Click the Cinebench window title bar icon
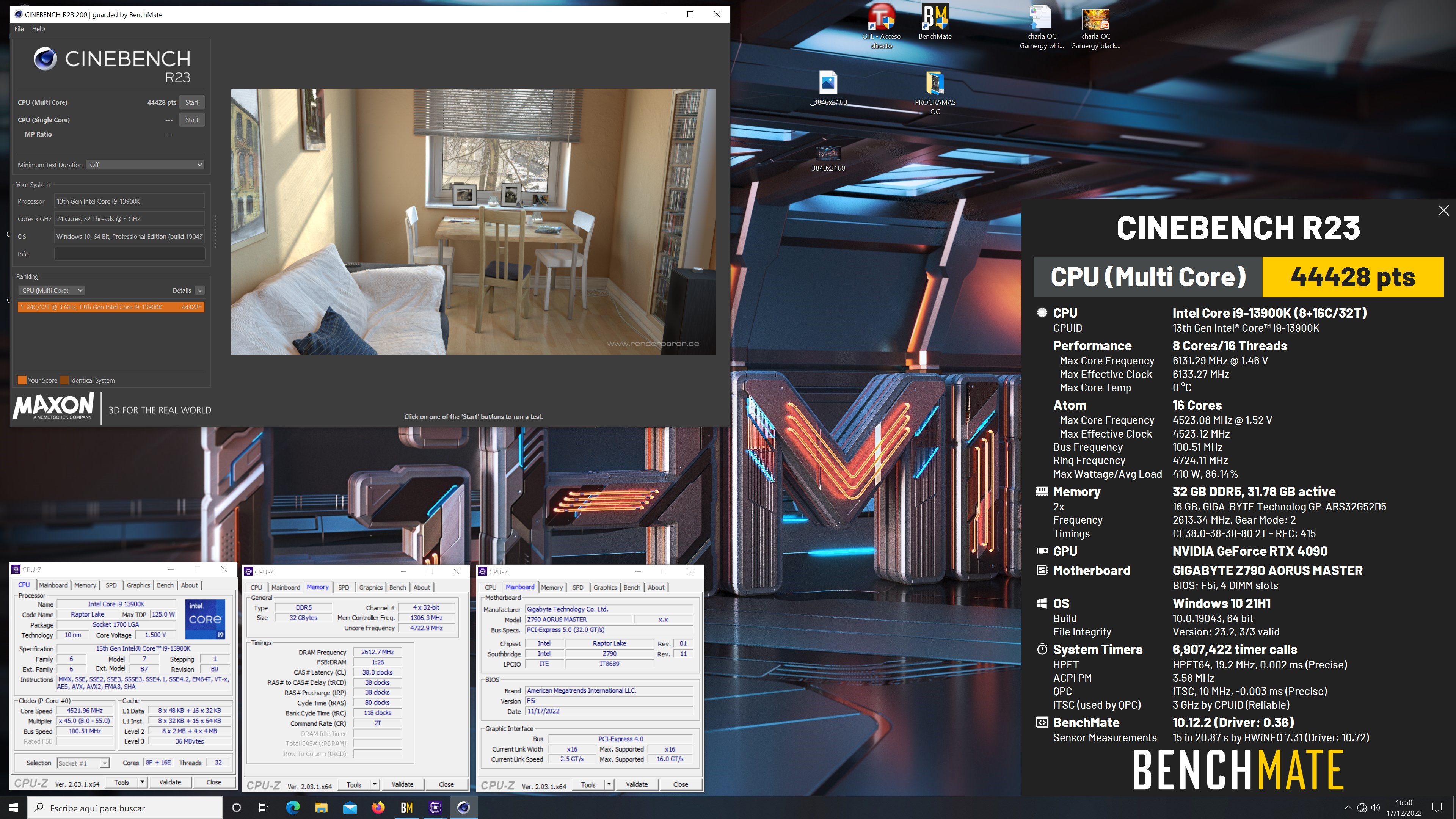1456x819 pixels. pos(19,14)
